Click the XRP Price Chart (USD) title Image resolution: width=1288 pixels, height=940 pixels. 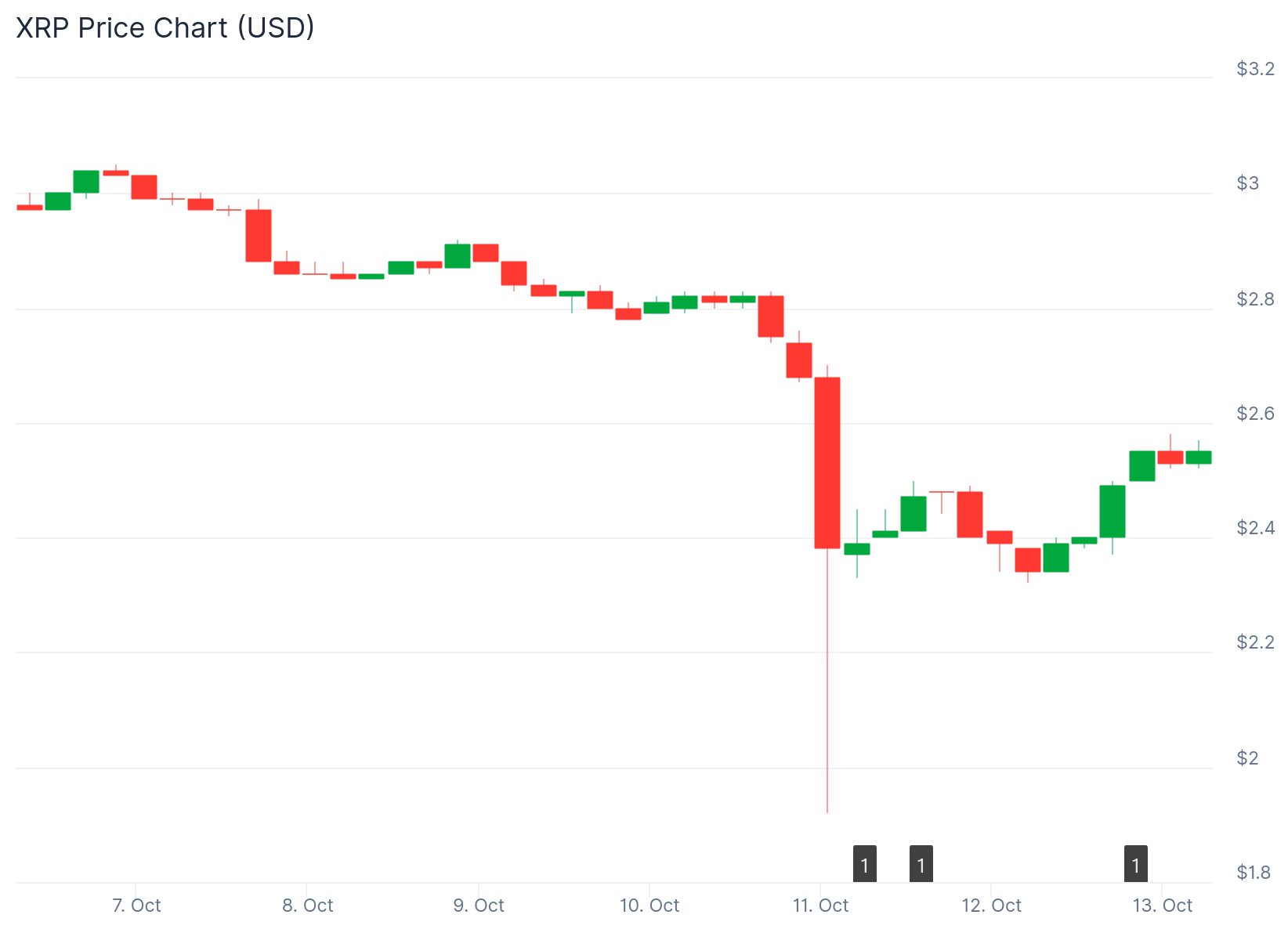point(165,27)
